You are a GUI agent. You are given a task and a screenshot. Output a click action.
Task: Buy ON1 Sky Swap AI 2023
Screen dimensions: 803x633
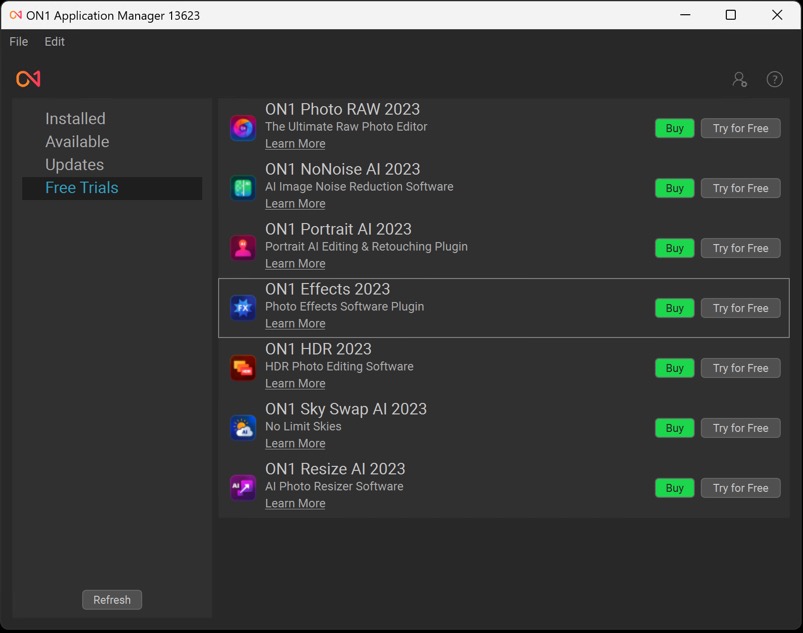(674, 428)
